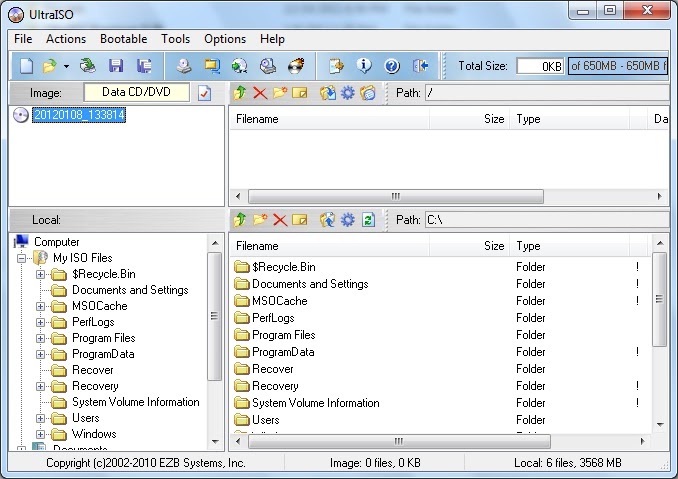Expand the MSOCache tree folder
The width and height of the screenshot is (678, 479).
click(x=40, y=306)
